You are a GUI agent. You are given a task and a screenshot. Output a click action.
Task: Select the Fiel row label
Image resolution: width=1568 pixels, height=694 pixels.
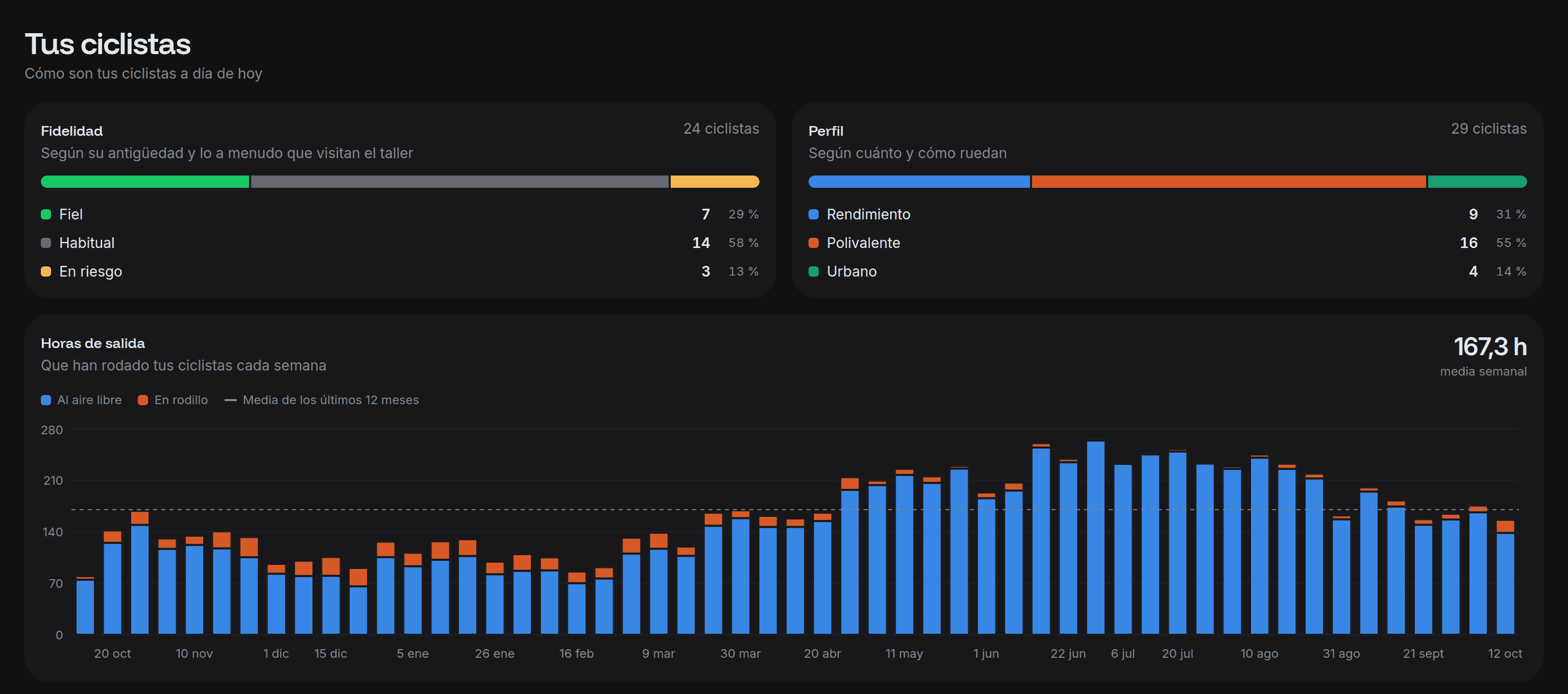pyautogui.click(x=70, y=214)
